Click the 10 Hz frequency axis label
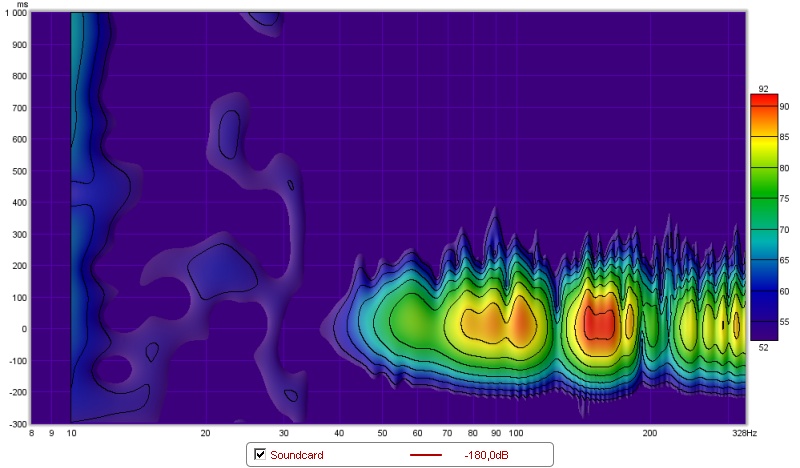 click(x=71, y=433)
